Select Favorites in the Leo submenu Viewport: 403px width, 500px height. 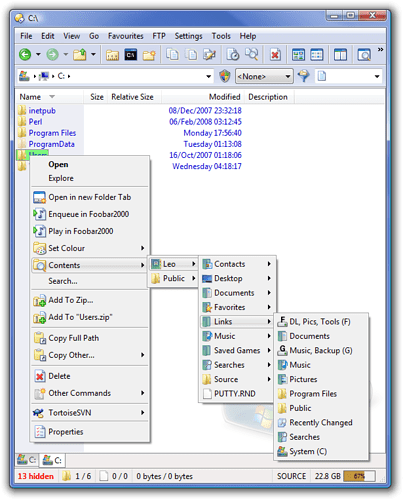pos(237,307)
